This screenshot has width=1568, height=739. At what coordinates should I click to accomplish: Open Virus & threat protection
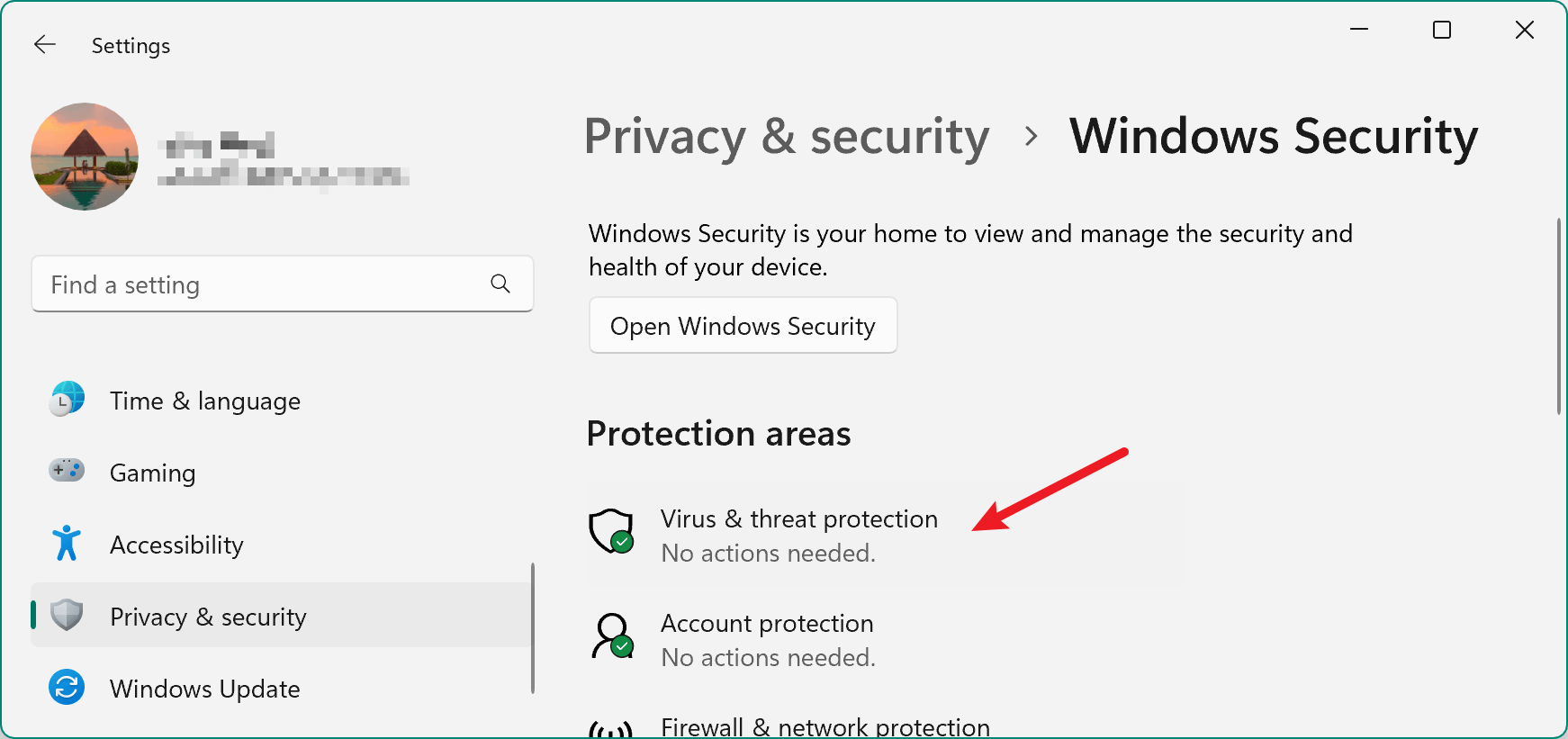798,519
